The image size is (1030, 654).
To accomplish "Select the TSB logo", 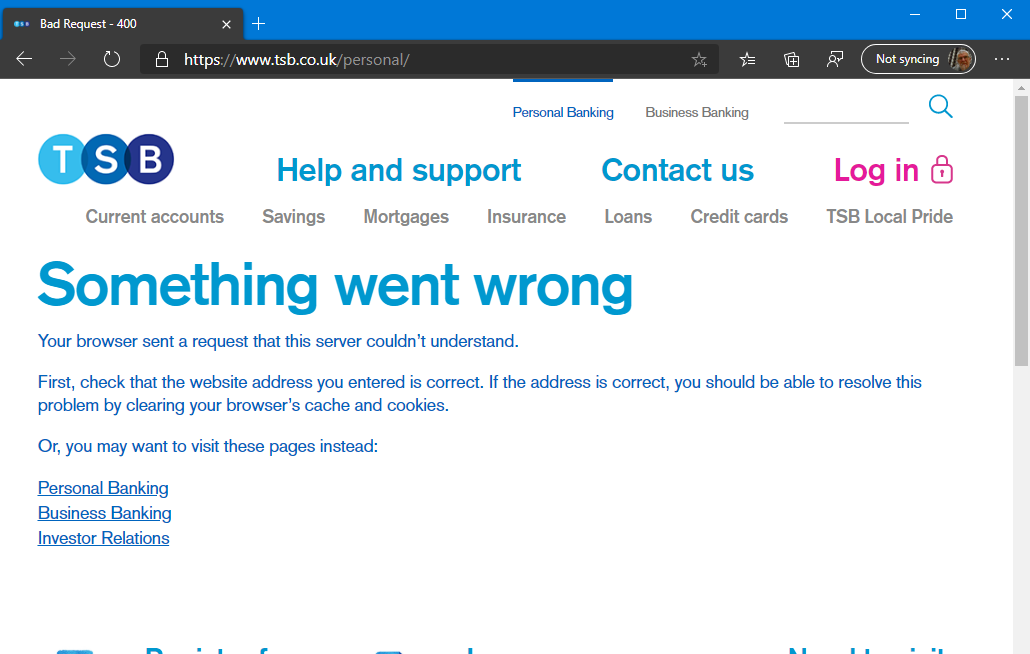I will pos(105,158).
